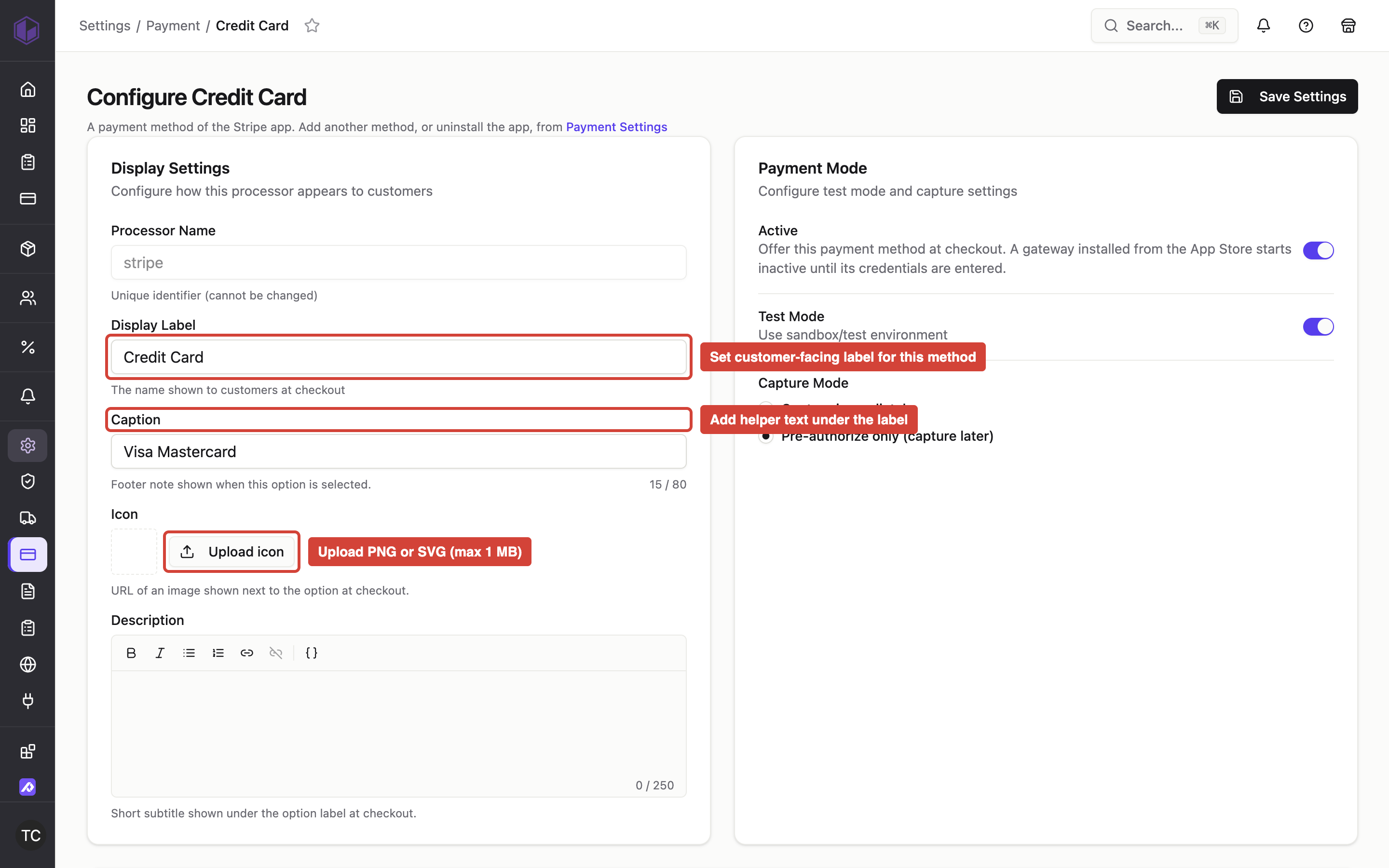
Task: Open the purple app icon in sidebar
Action: (x=27, y=787)
